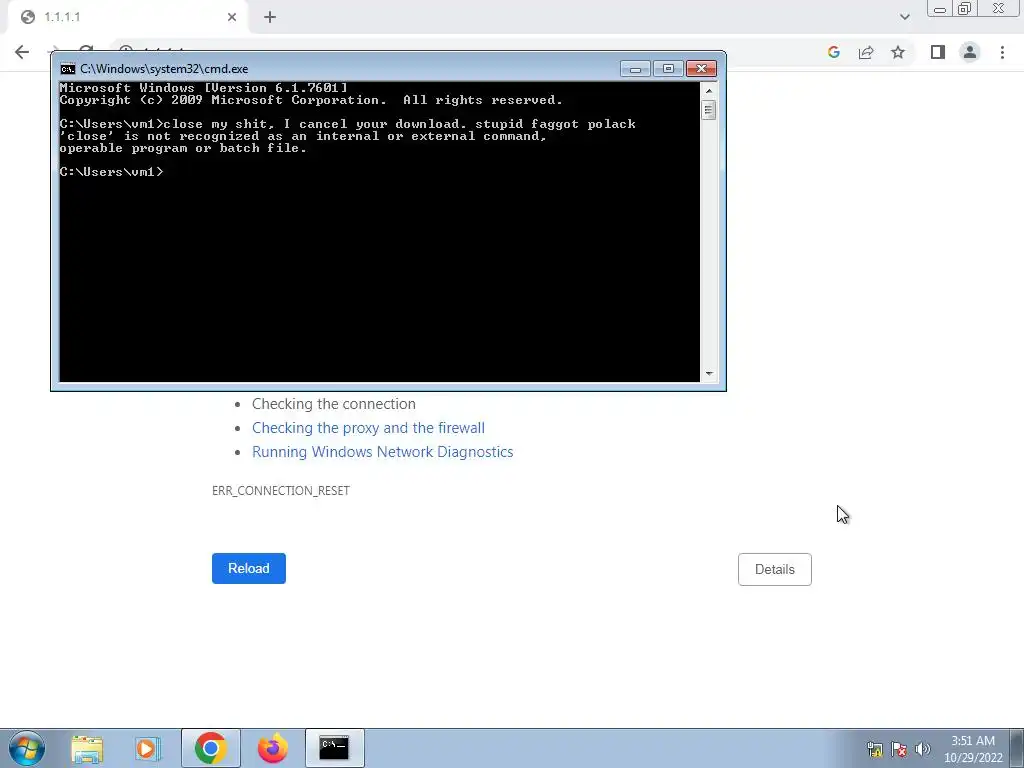Switch to cmd via taskbar icon
1024x768 pixels.
(x=334, y=748)
